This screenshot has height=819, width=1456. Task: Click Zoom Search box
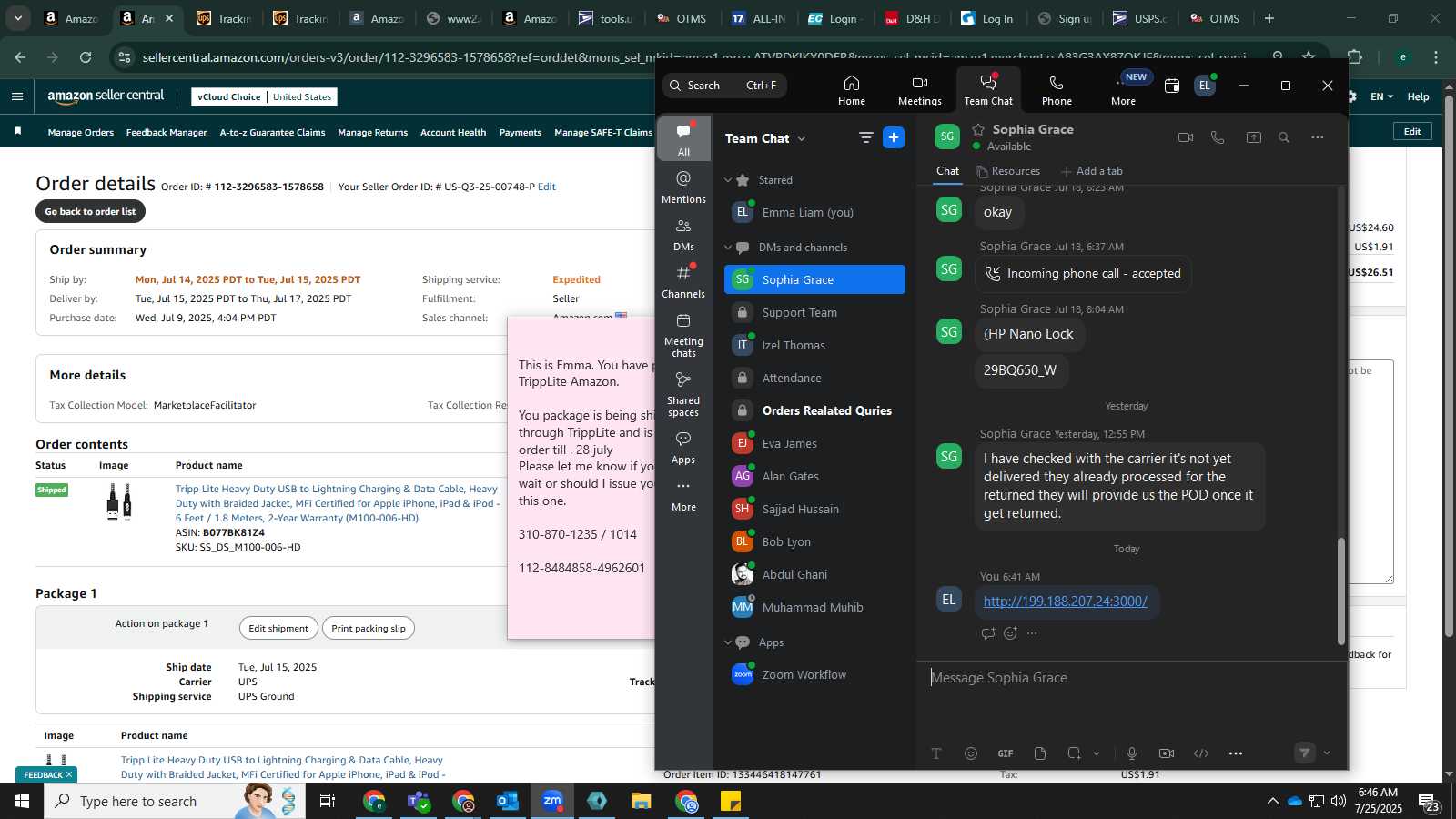point(724,86)
